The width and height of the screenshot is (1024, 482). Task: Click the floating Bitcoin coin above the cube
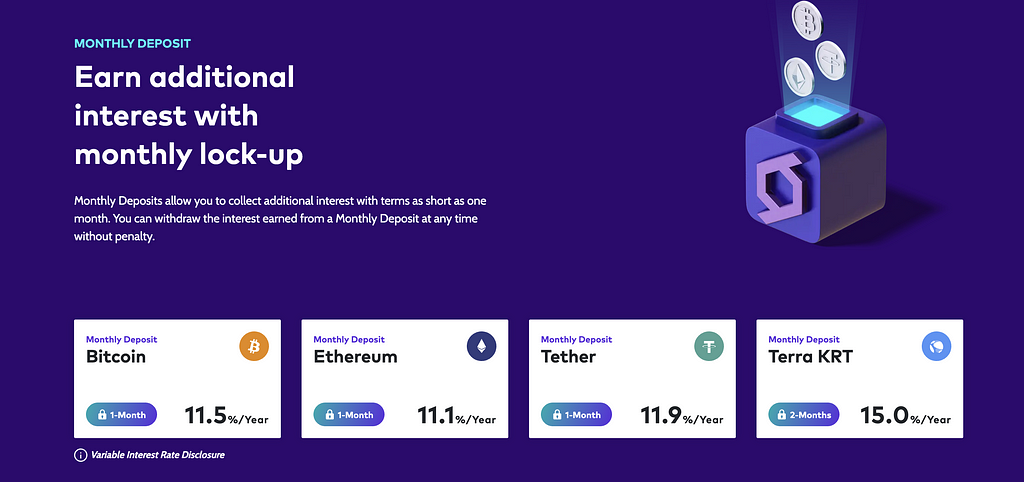[808, 21]
